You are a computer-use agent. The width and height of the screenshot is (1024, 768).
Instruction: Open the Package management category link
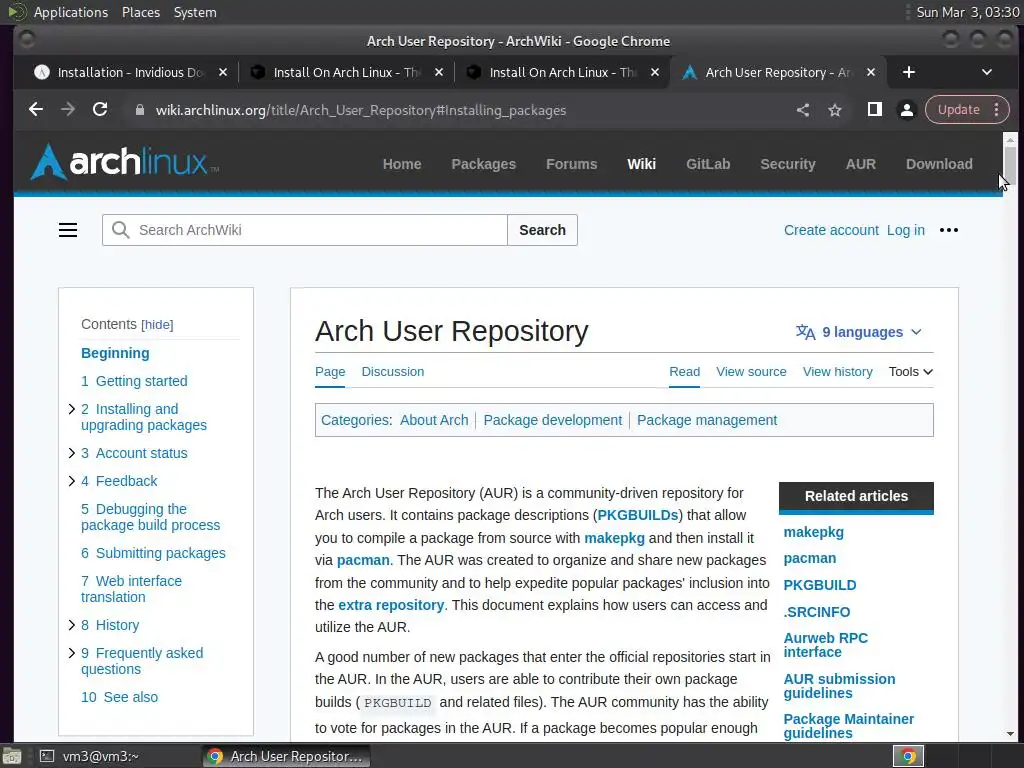pyautogui.click(x=707, y=420)
